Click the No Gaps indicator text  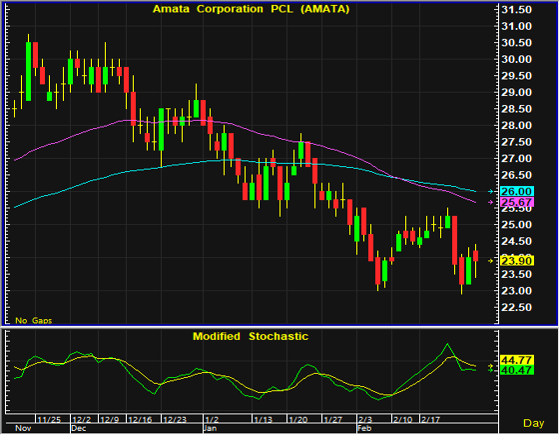pos(34,320)
